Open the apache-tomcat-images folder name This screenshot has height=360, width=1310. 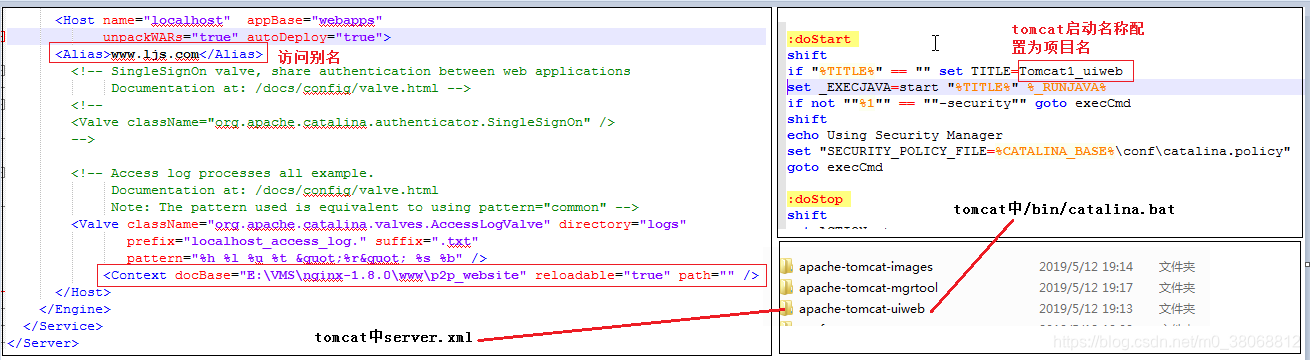(x=866, y=267)
